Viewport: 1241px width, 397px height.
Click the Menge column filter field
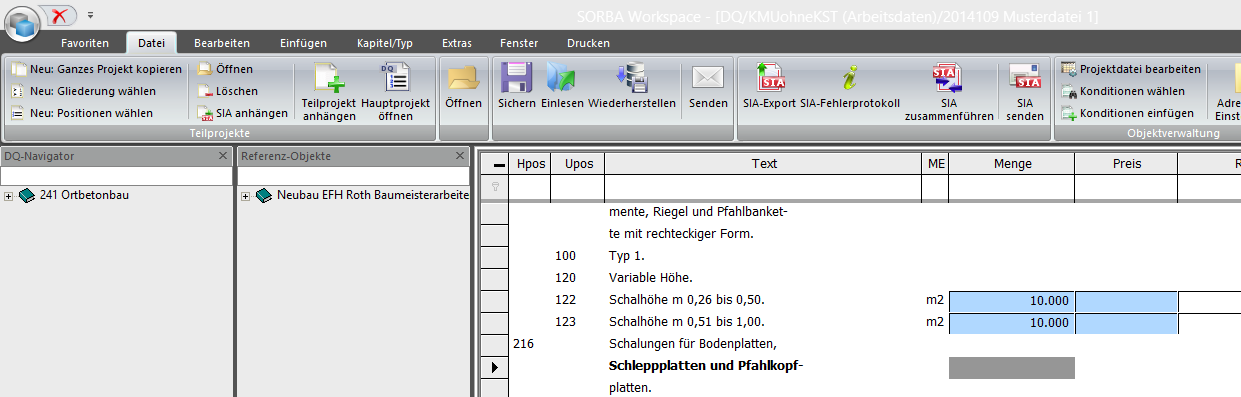[1012, 186]
